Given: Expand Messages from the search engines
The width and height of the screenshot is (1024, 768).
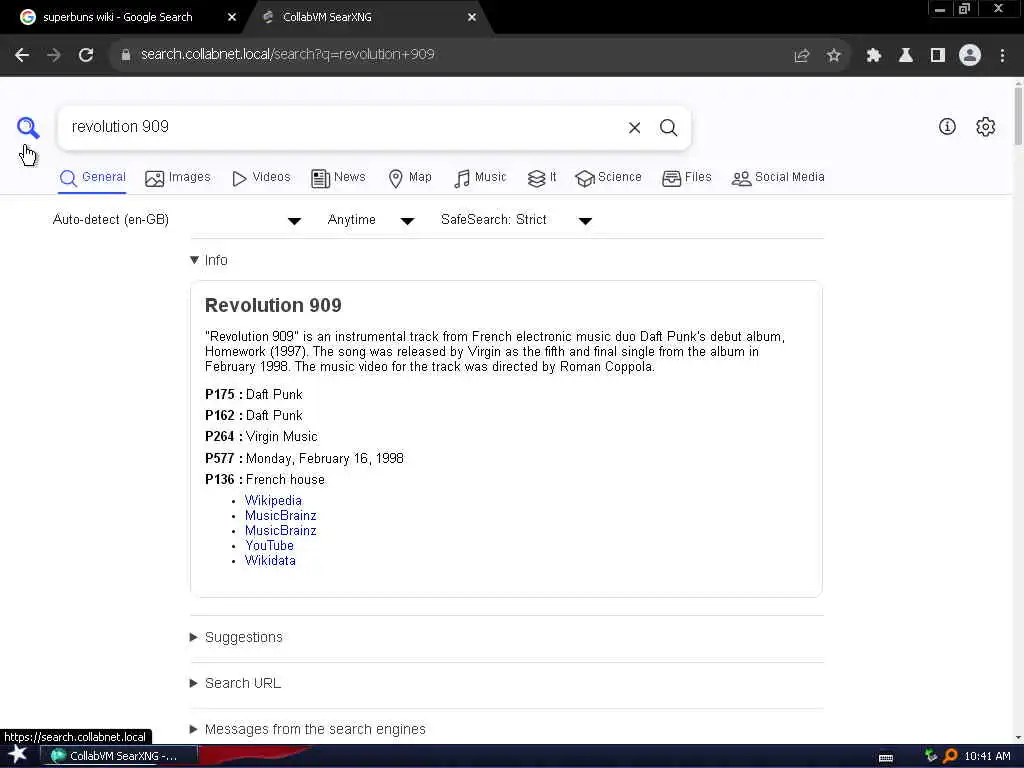Looking at the screenshot, I should (308, 729).
